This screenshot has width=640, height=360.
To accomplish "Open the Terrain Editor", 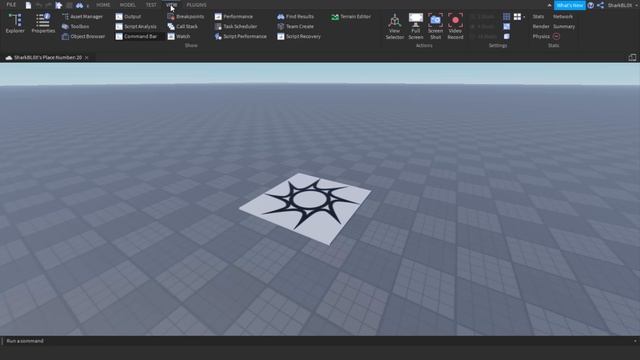I will tap(351, 17).
